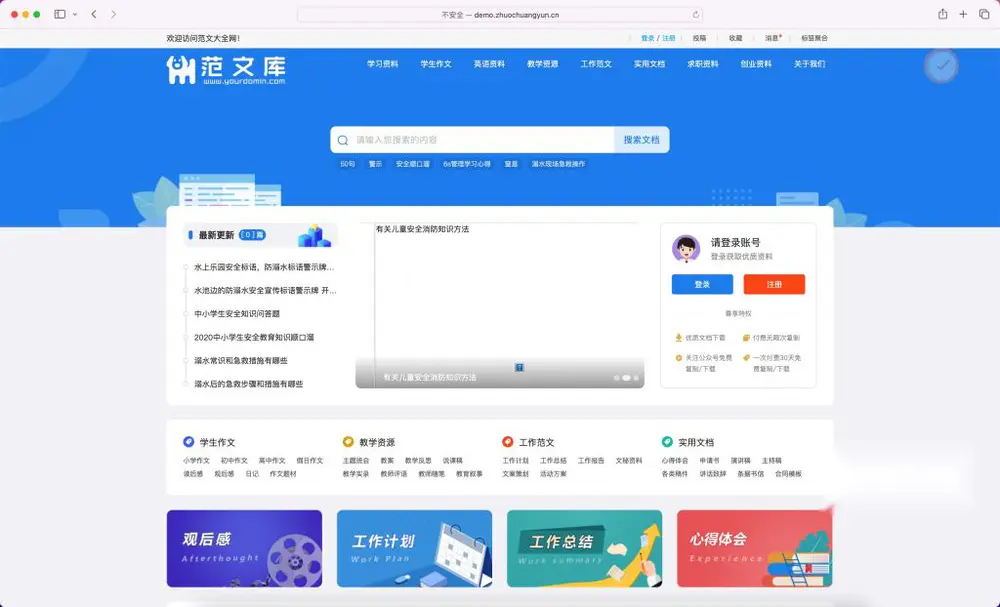
Task: Open the sidebar dropdown arrow in Safari toolbar
Action: pos(75,14)
